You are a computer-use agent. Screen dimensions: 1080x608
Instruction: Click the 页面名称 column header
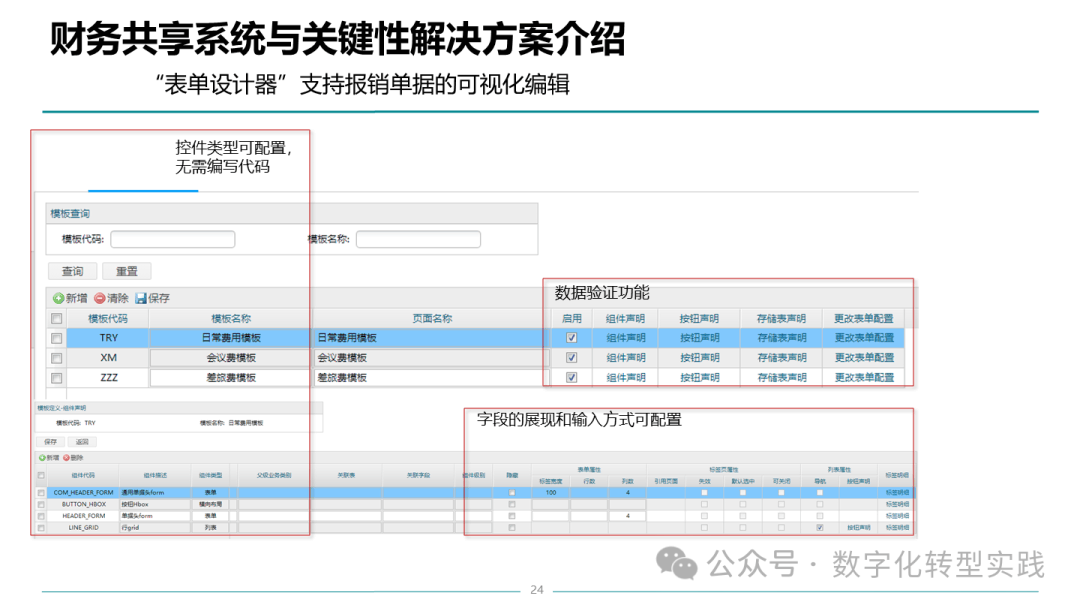pyautogui.click(x=432, y=319)
